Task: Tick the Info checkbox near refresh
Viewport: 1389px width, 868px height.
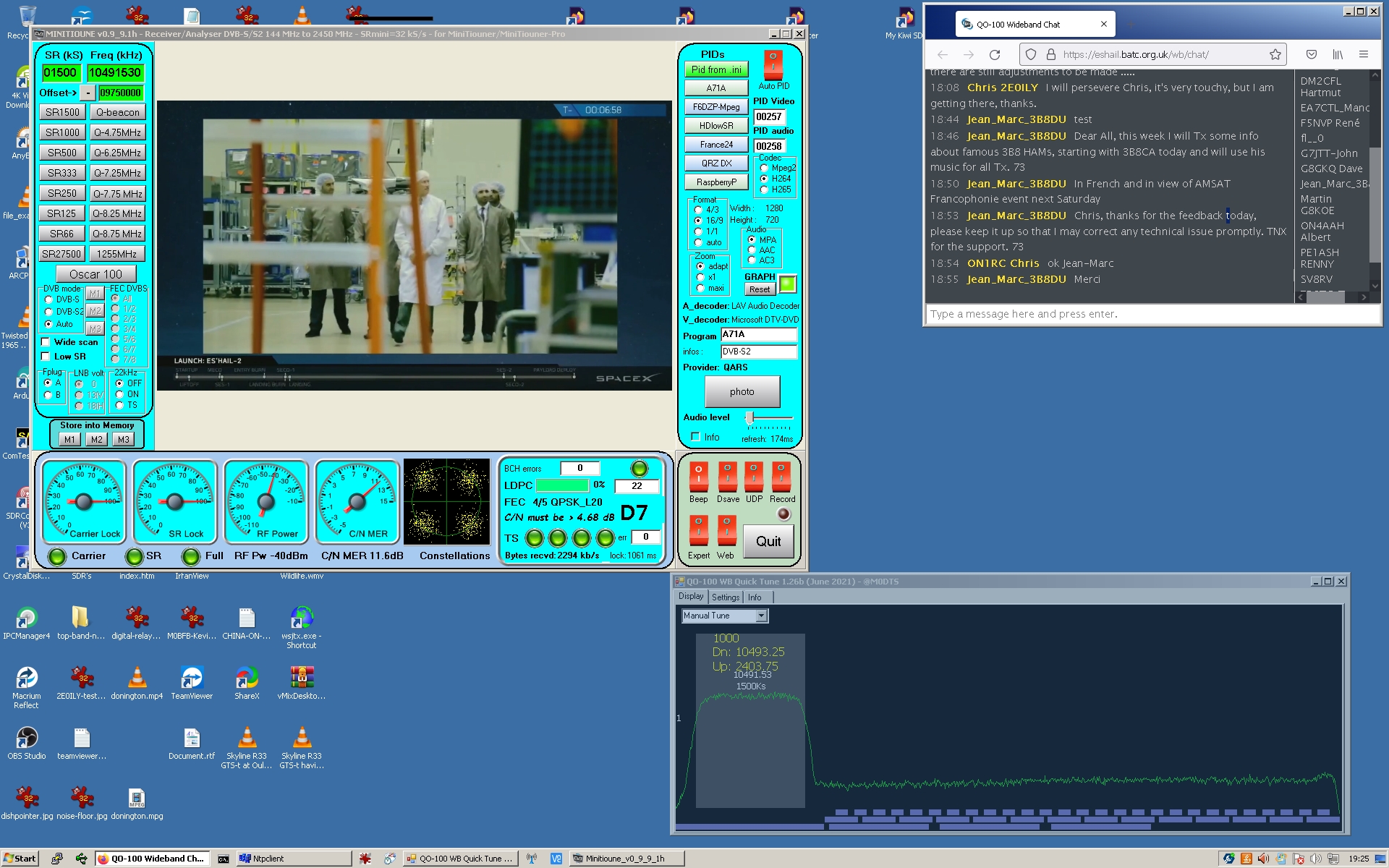Action: pyautogui.click(x=696, y=437)
